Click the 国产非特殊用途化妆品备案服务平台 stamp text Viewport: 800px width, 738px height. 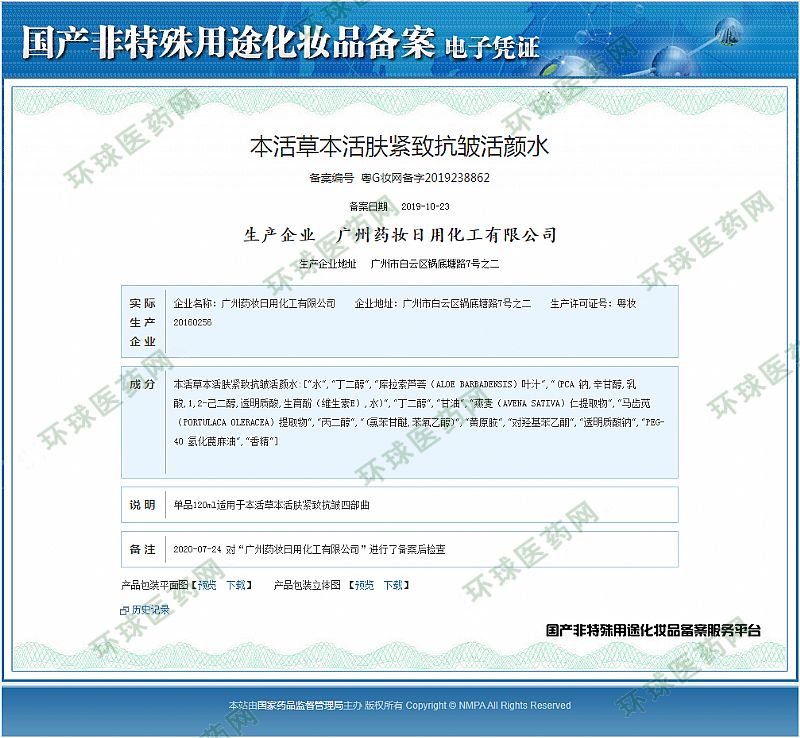[x=653, y=631]
